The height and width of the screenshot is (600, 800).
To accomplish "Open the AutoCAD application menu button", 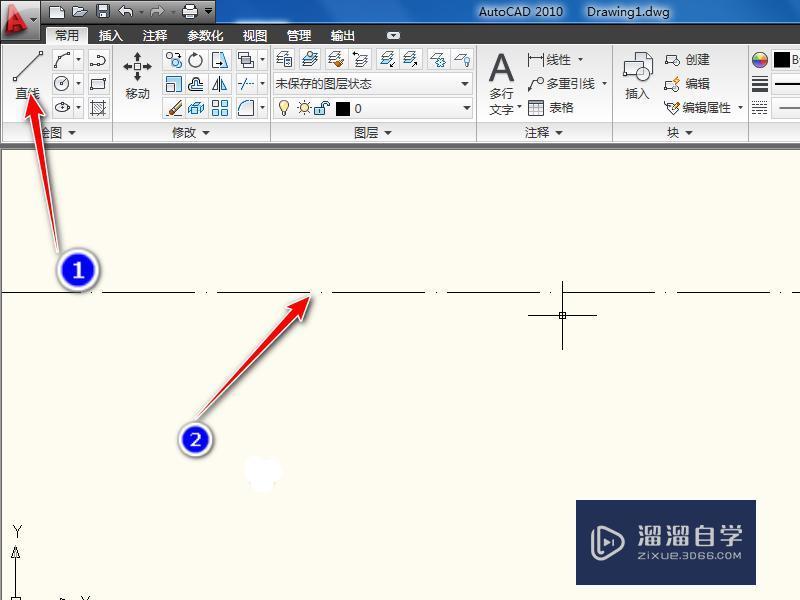I will pyautogui.click(x=19, y=20).
